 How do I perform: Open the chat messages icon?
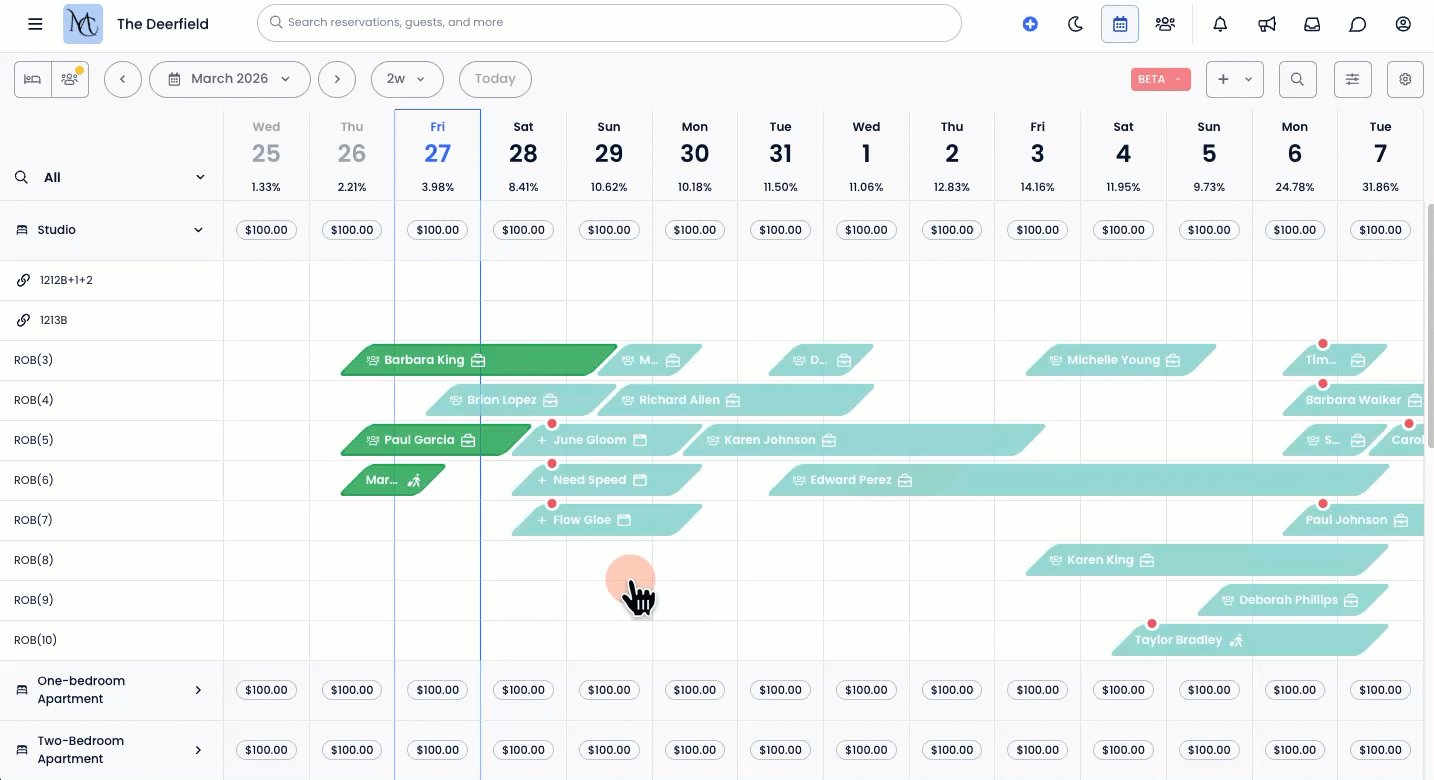tap(1358, 24)
